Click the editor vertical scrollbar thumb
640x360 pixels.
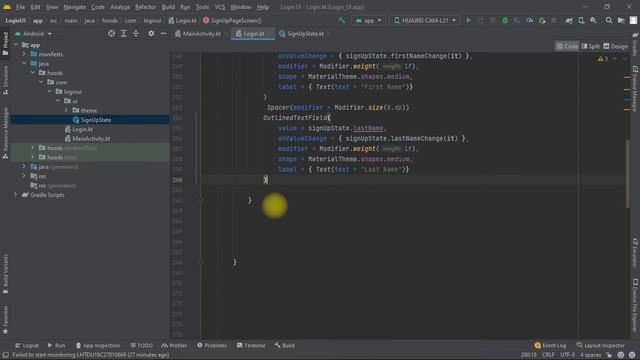[x=627, y=174]
